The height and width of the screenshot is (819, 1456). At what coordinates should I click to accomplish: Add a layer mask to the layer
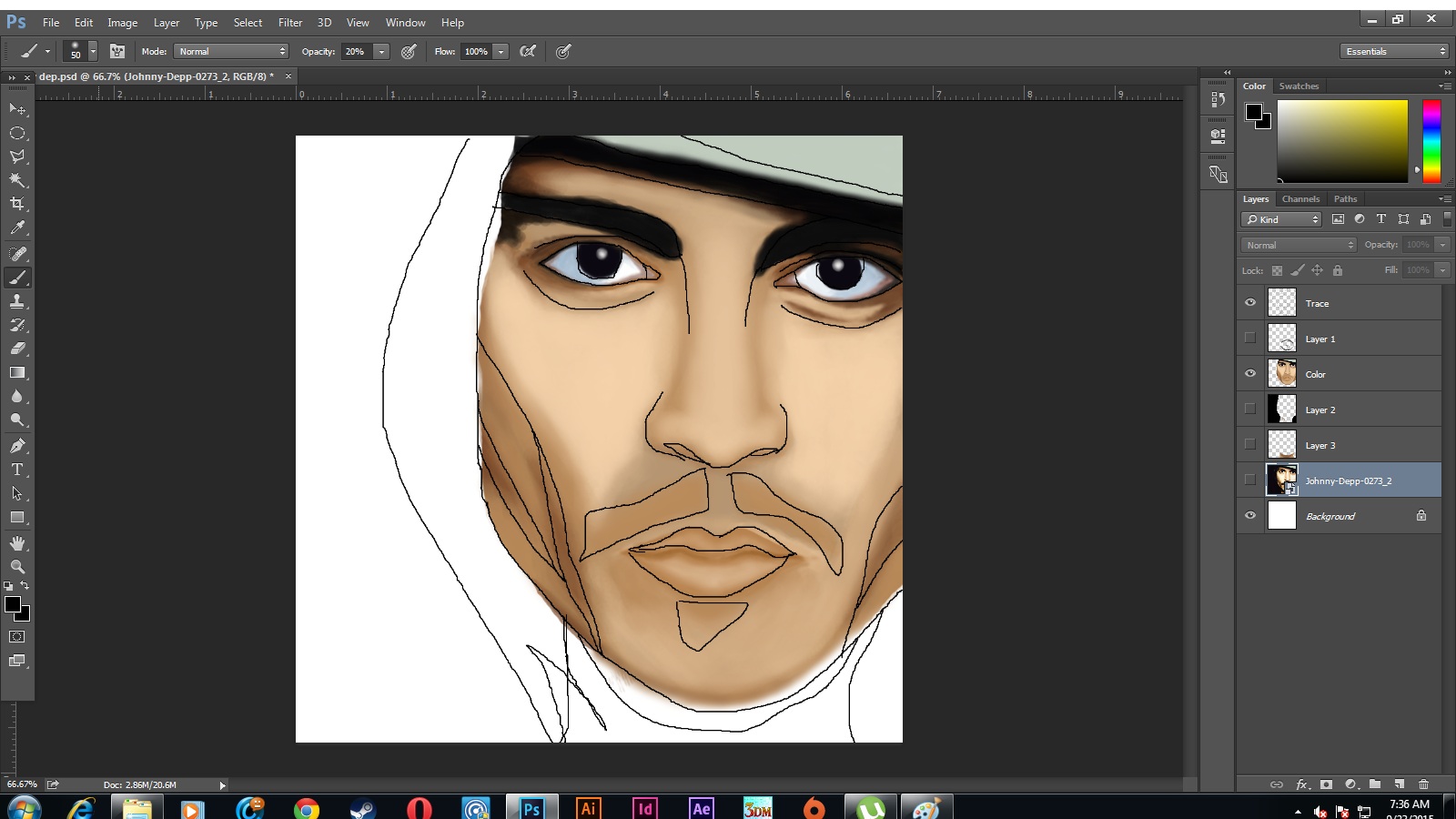click(1327, 784)
